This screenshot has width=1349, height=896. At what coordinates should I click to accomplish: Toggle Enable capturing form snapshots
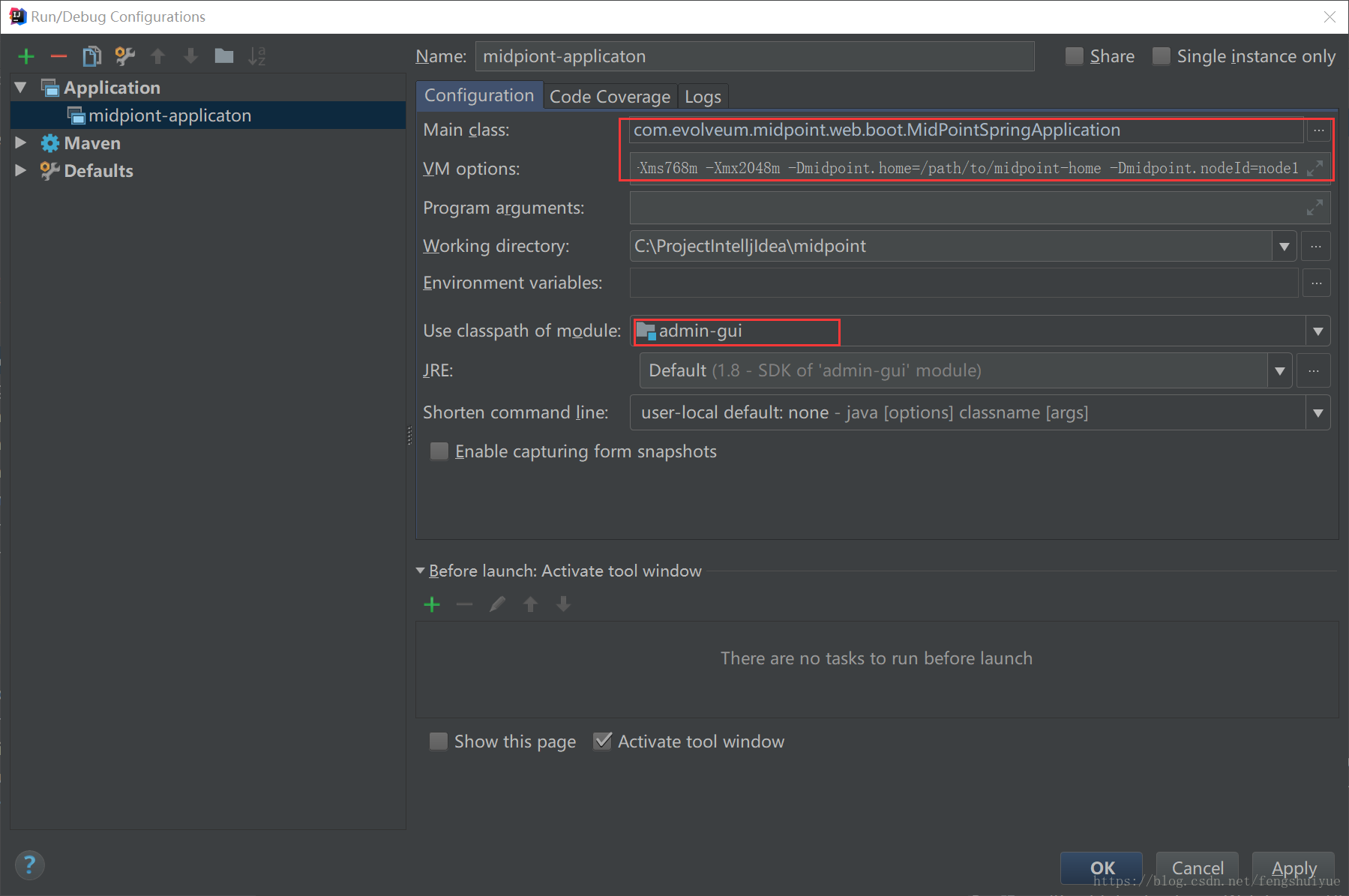tap(439, 451)
